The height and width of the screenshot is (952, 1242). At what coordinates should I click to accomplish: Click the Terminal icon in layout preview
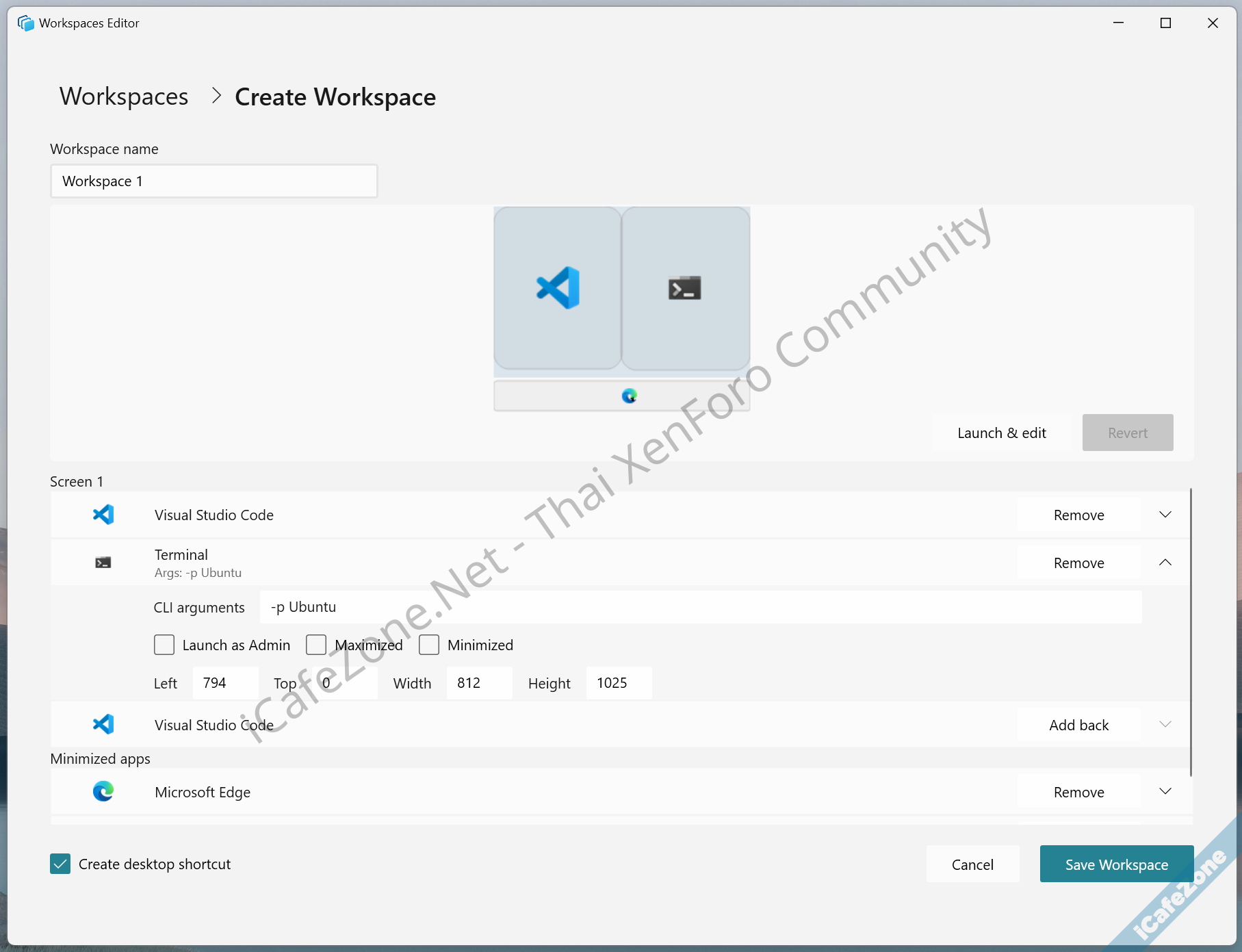(684, 288)
